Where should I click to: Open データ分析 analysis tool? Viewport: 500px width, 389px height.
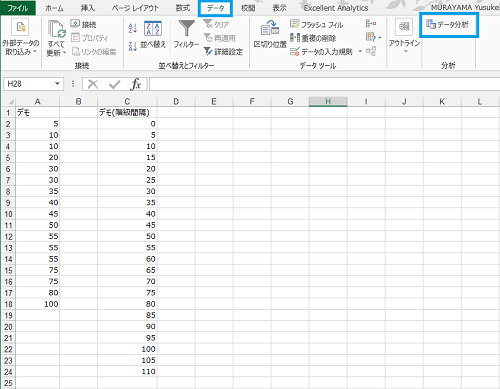pos(448,24)
